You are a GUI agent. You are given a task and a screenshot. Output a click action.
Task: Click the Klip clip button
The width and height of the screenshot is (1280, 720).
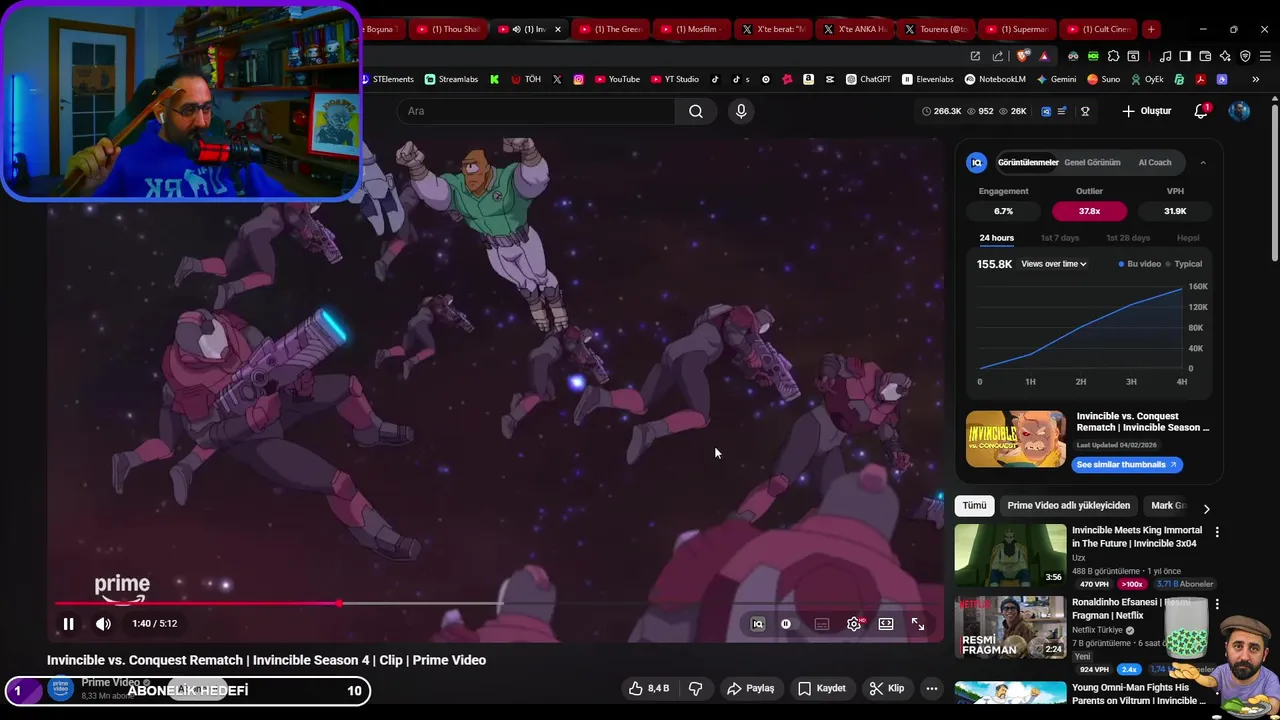pyautogui.click(x=887, y=688)
